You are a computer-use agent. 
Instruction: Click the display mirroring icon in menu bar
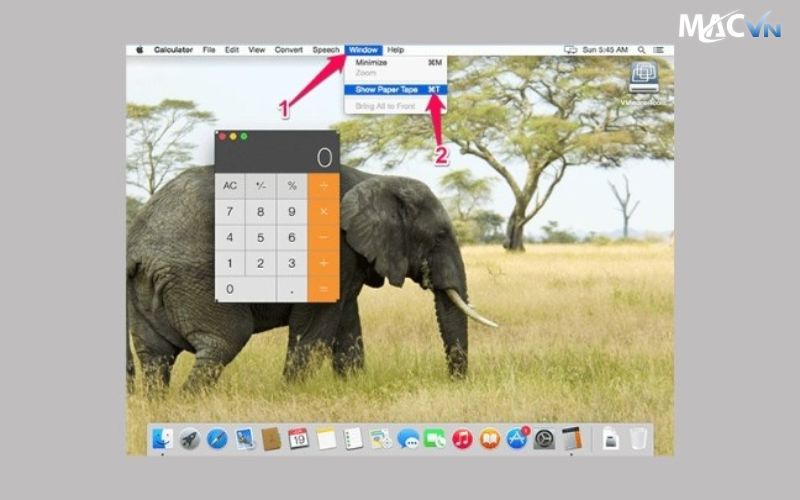(570, 49)
